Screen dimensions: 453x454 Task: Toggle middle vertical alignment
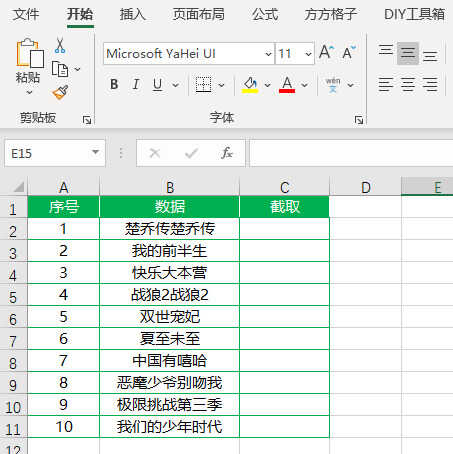pos(408,53)
